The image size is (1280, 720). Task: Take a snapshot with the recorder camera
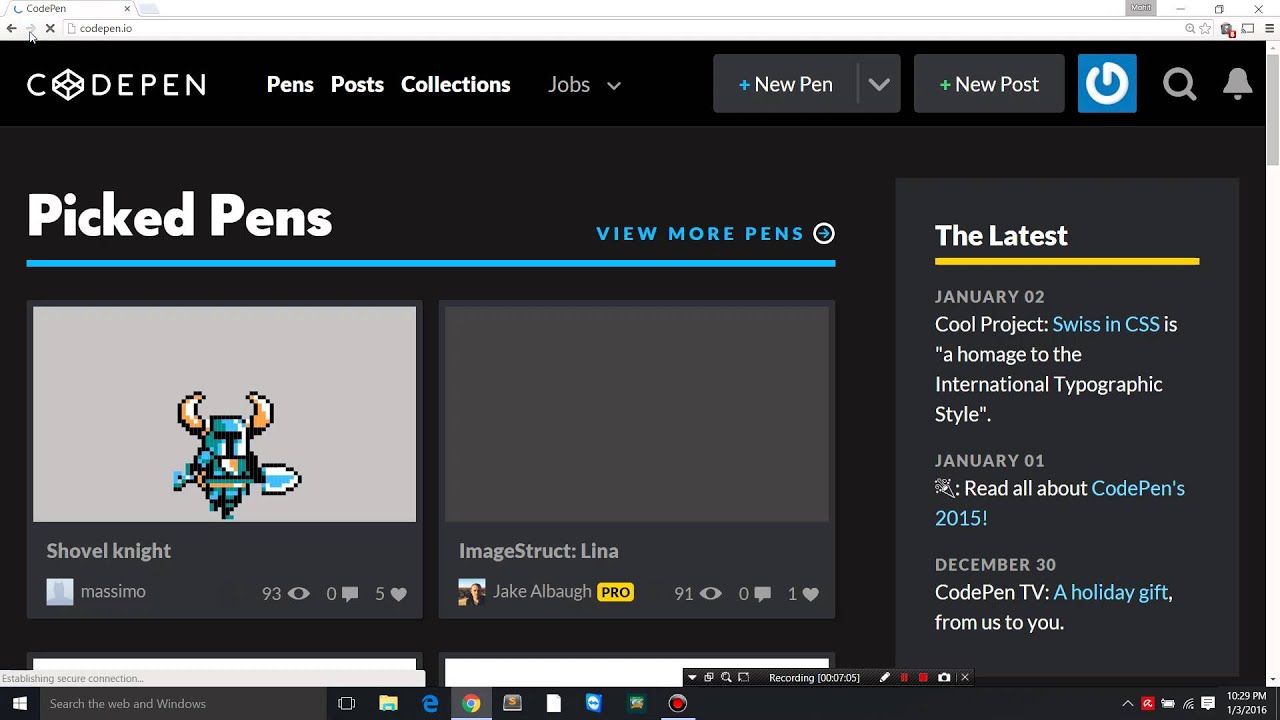click(x=944, y=678)
